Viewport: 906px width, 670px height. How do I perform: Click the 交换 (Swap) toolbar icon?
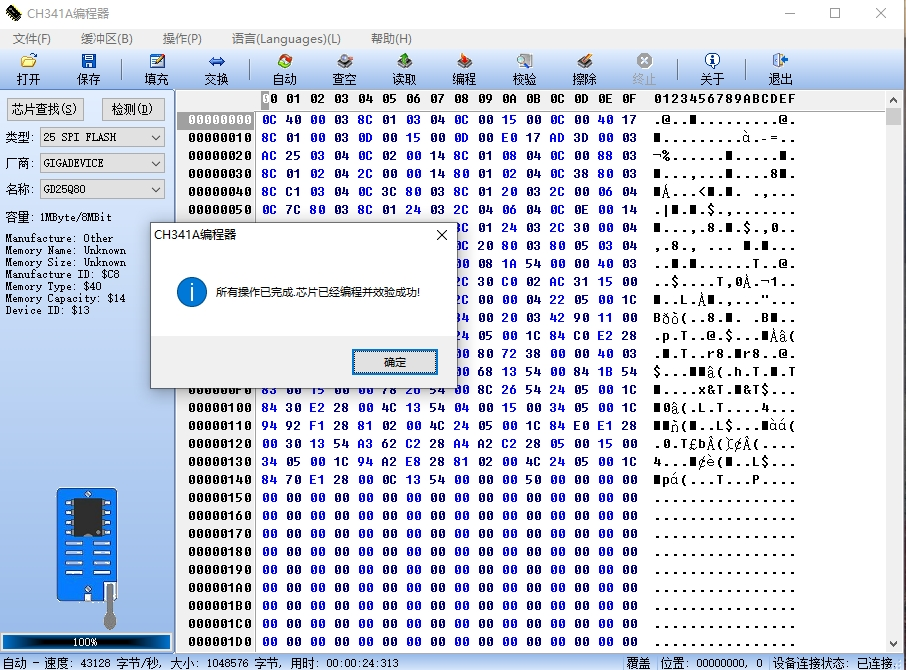click(217, 69)
